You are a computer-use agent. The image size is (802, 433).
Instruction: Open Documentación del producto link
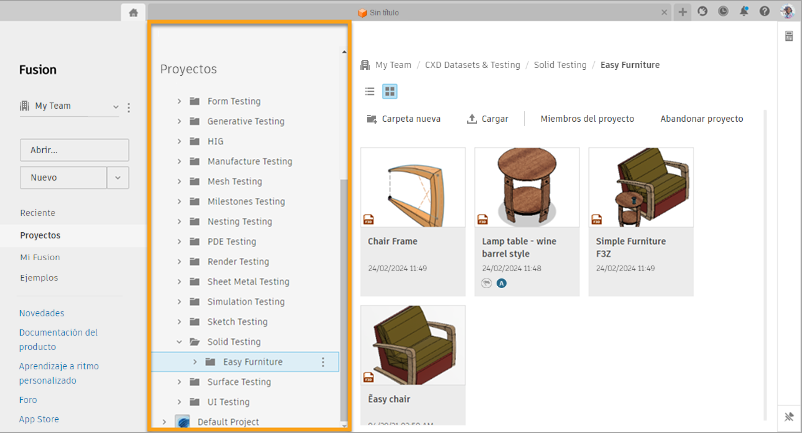(58, 339)
